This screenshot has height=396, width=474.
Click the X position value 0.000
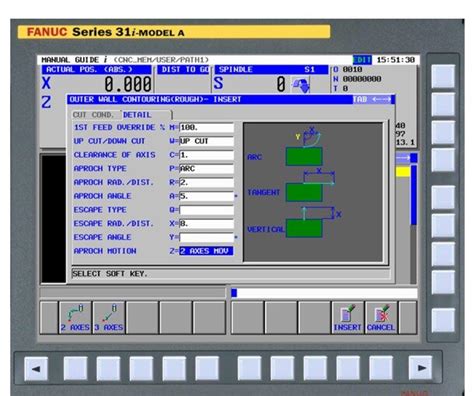(x=128, y=84)
